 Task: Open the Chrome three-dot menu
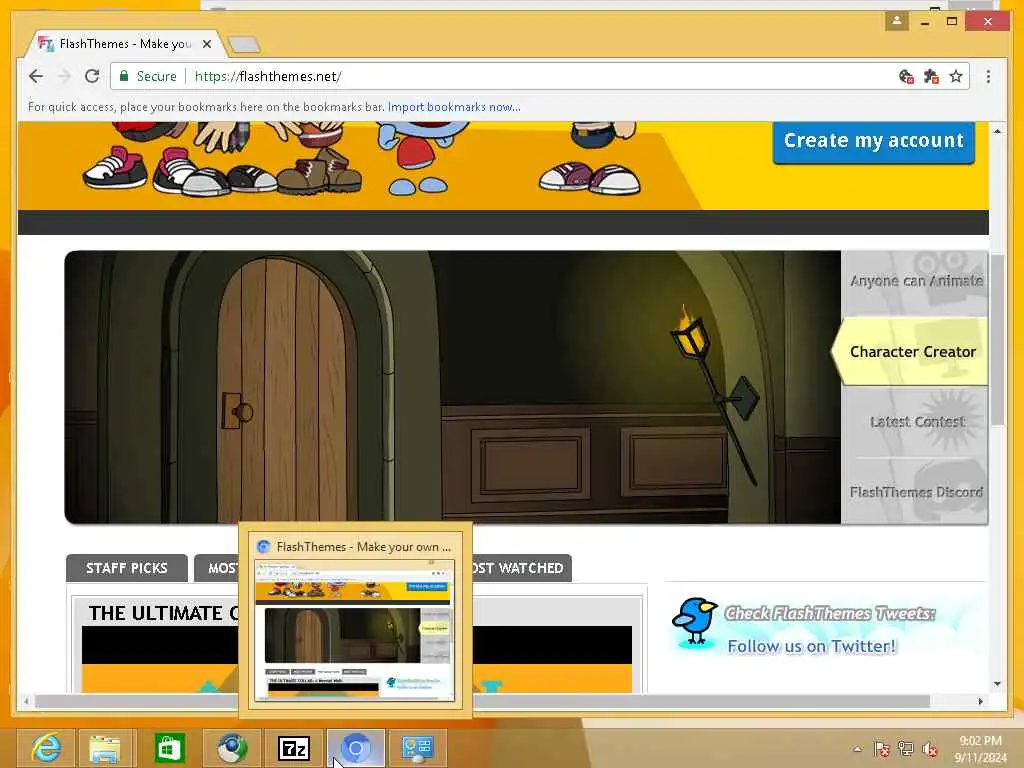[988, 76]
